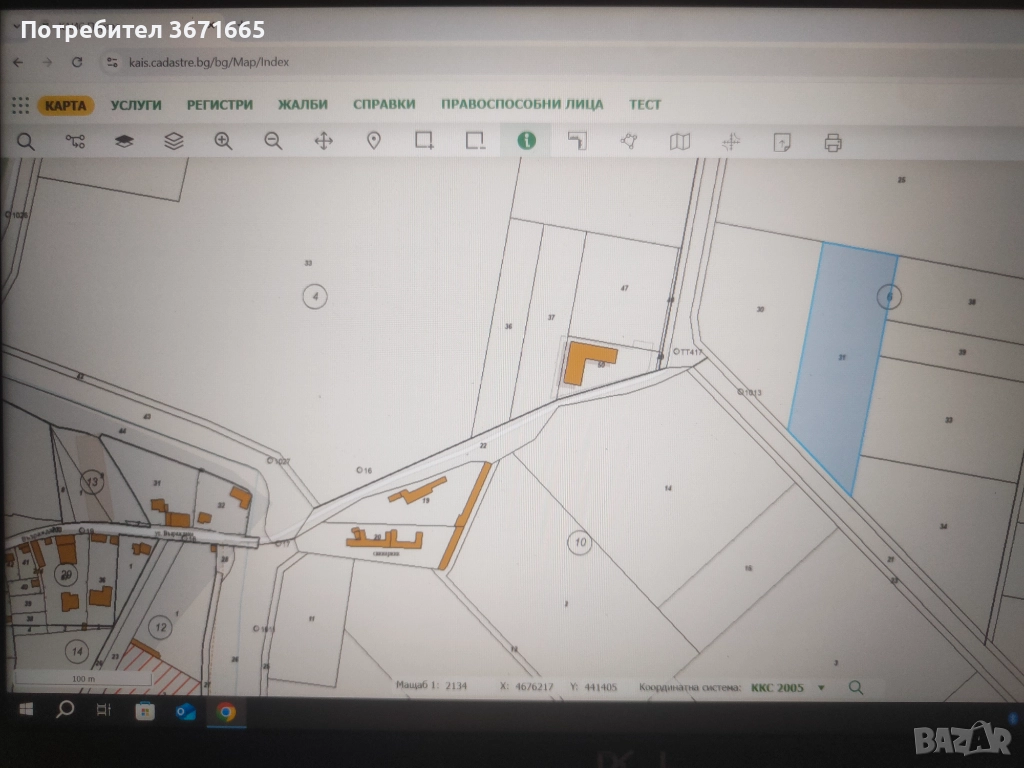Click the search magnifier in the map toolbar
Viewport: 1024px width, 768px height.
click(25, 141)
